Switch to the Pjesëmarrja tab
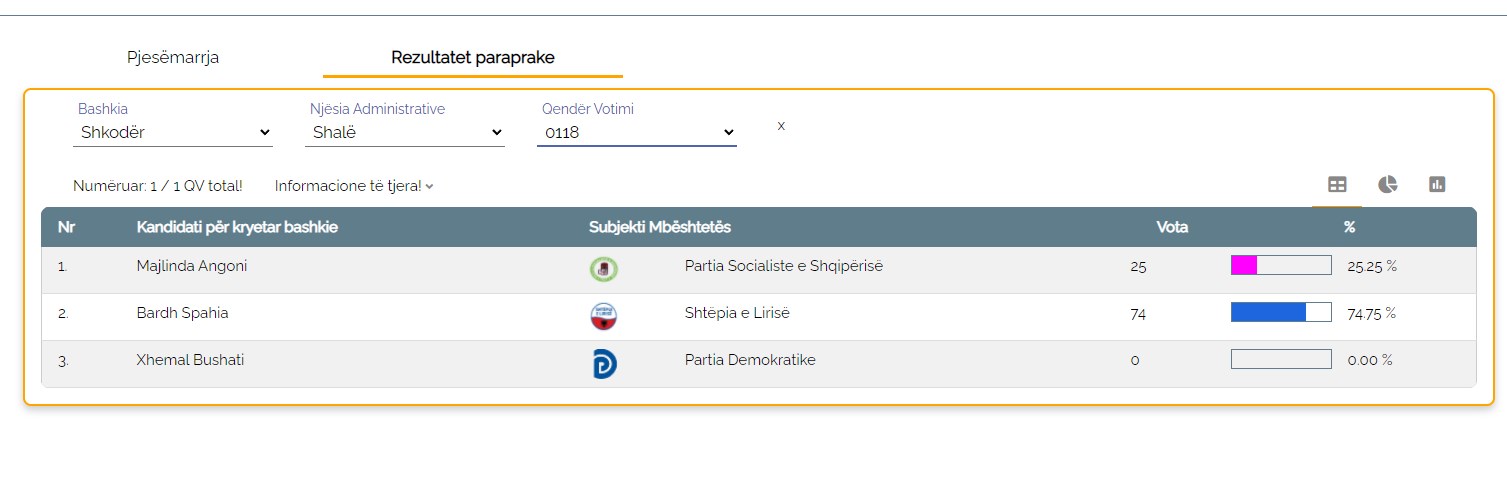This screenshot has height=487, width=1507. (x=173, y=57)
